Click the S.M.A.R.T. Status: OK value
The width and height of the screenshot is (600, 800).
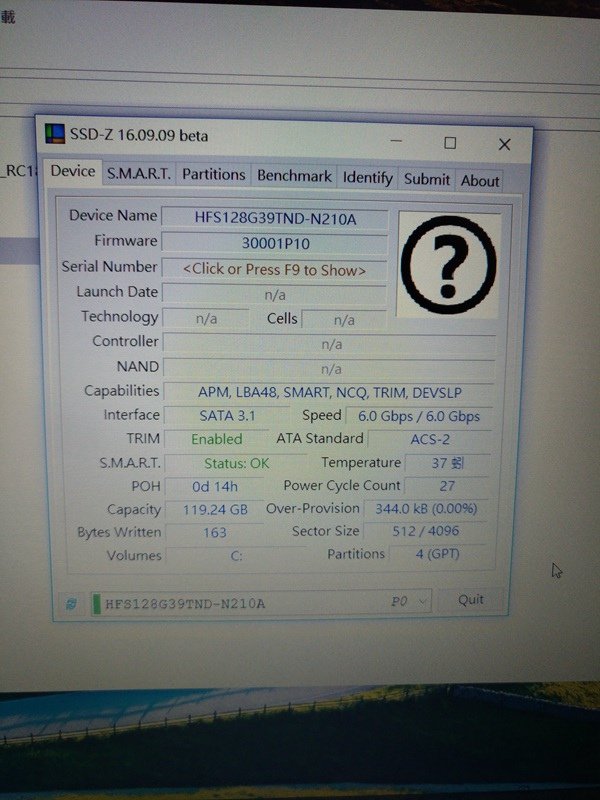(x=236, y=463)
